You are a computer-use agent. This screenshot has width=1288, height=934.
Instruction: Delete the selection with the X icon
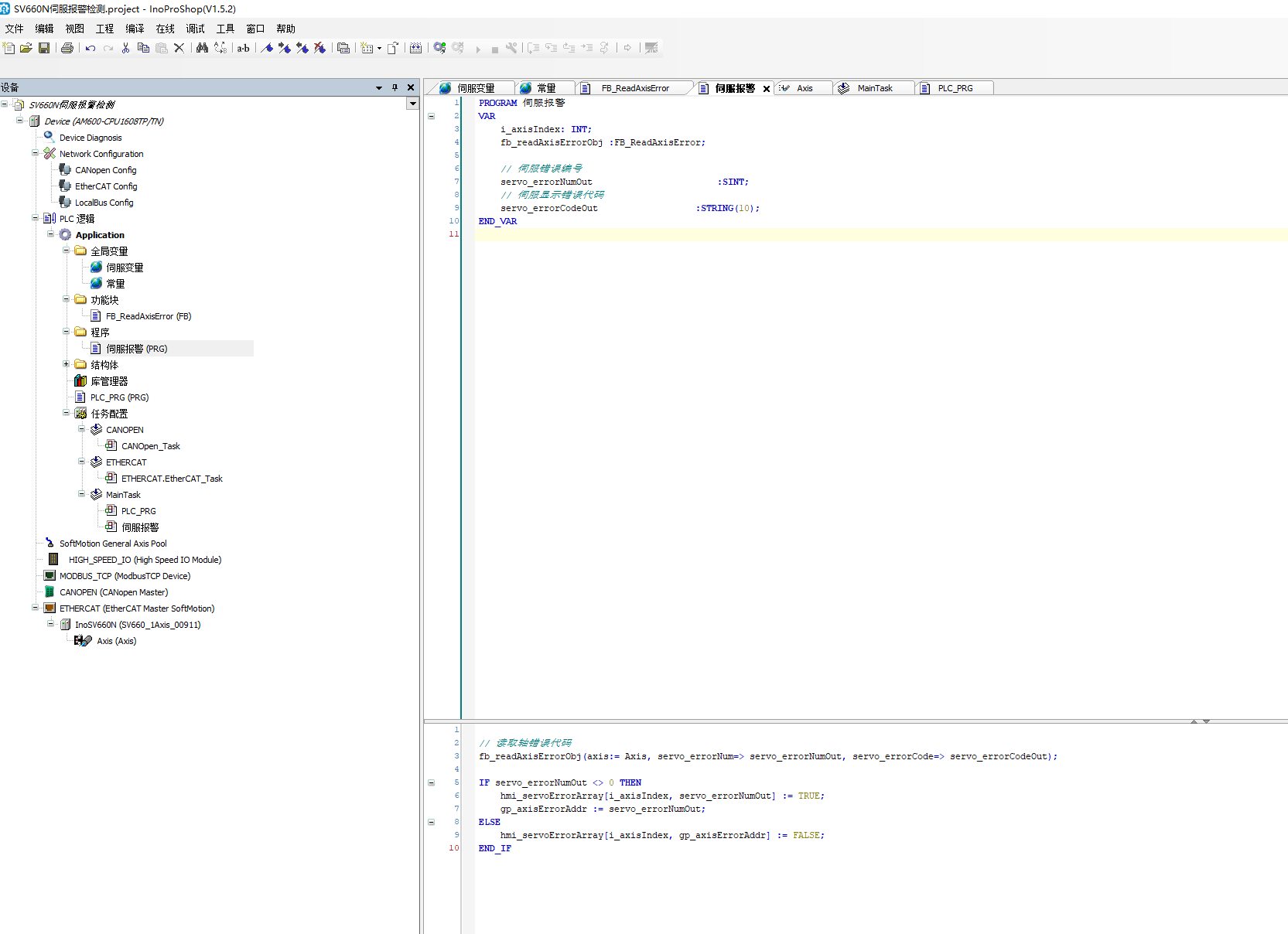179,48
